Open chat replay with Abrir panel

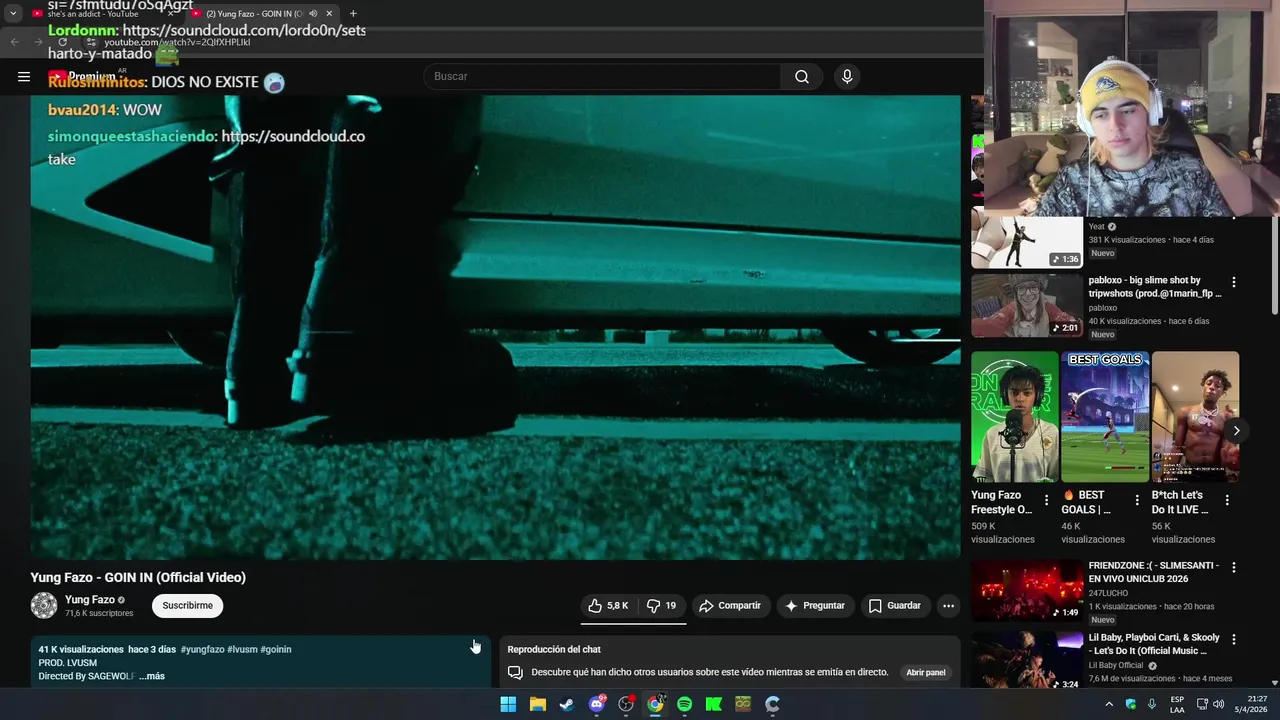click(x=926, y=672)
